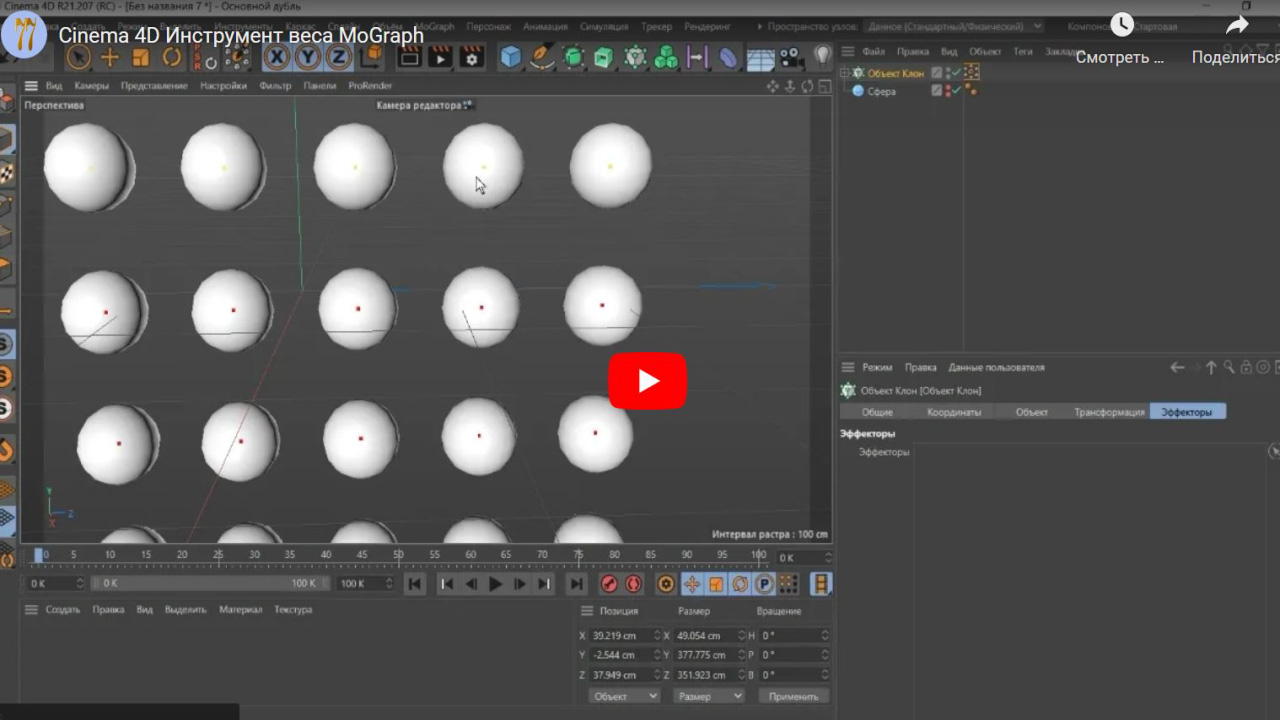Open the Размер dropdown in the coordinates panel
Image resolution: width=1280 pixels, height=720 pixels.
coord(708,695)
